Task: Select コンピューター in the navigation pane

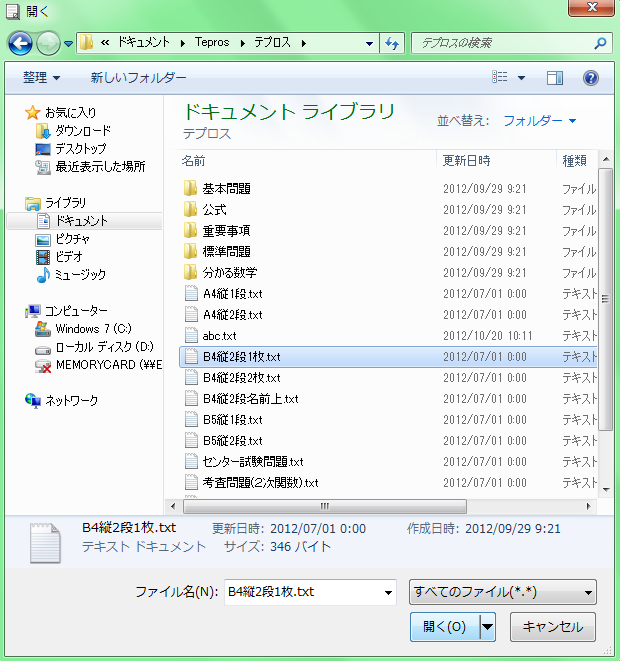Action: (66, 311)
